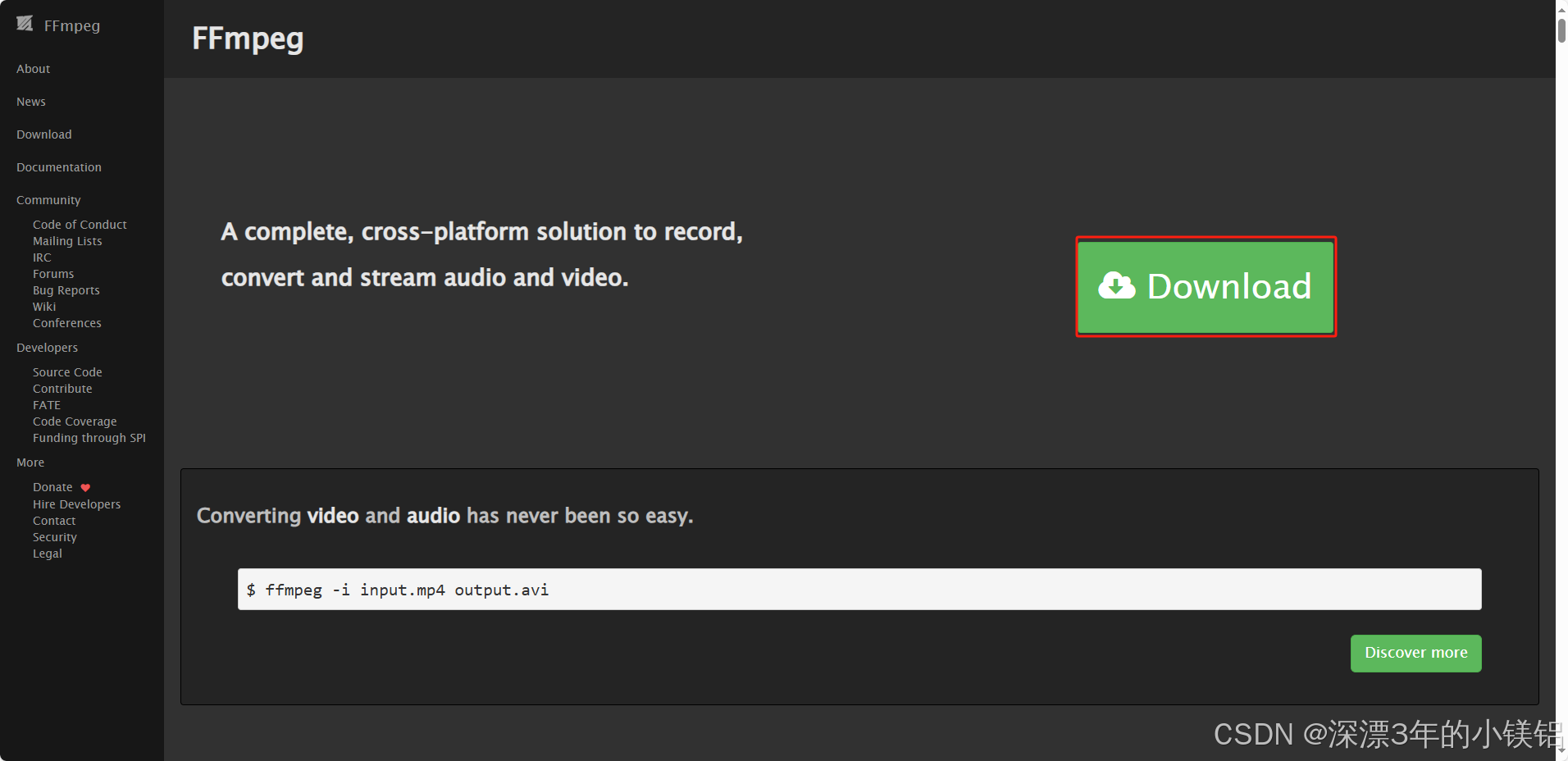Viewport: 1568px width, 761px height.
Task: View the Legal page
Action: [48, 554]
